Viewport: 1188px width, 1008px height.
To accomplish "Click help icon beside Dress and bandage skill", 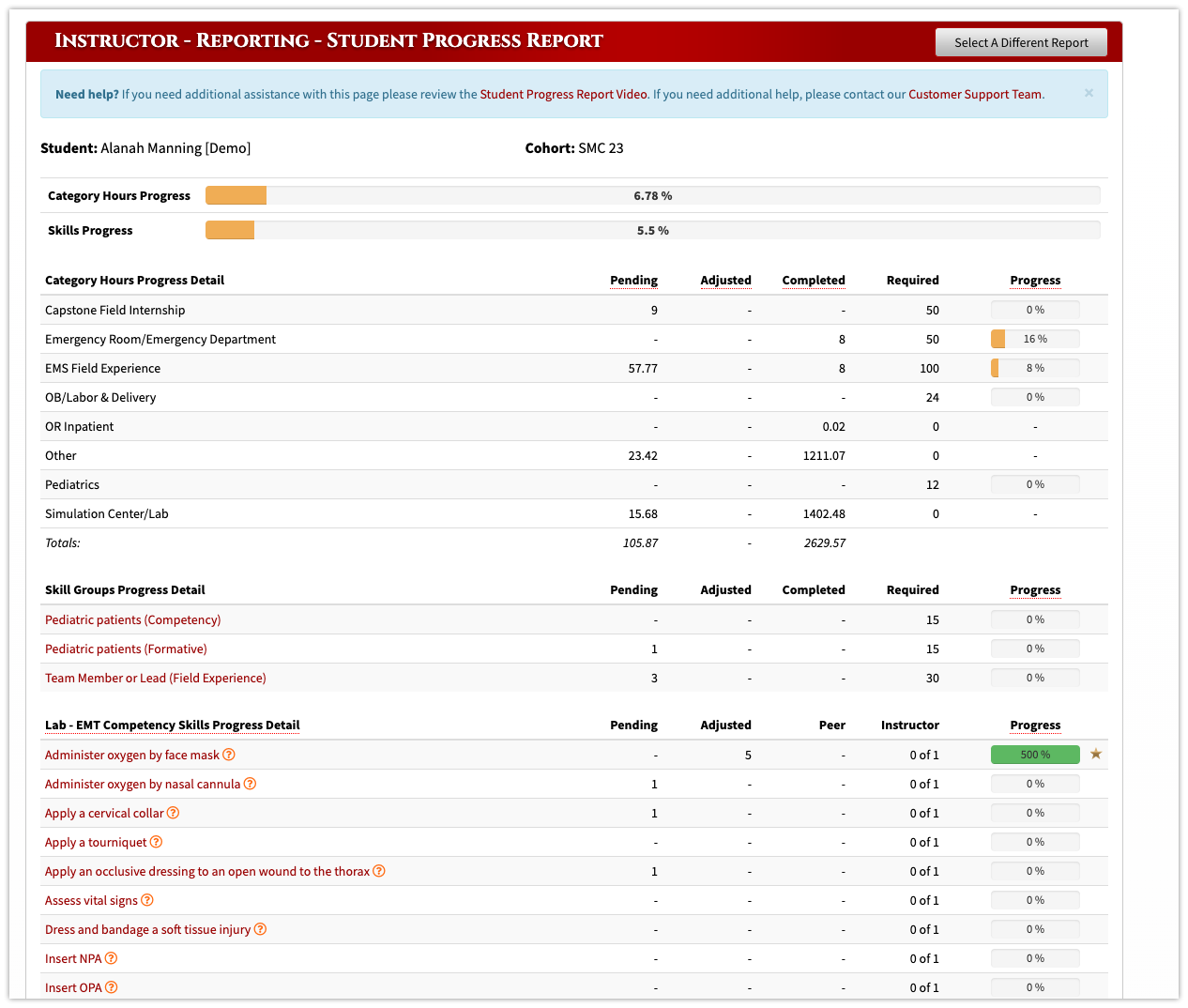I will tap(260, 929).
